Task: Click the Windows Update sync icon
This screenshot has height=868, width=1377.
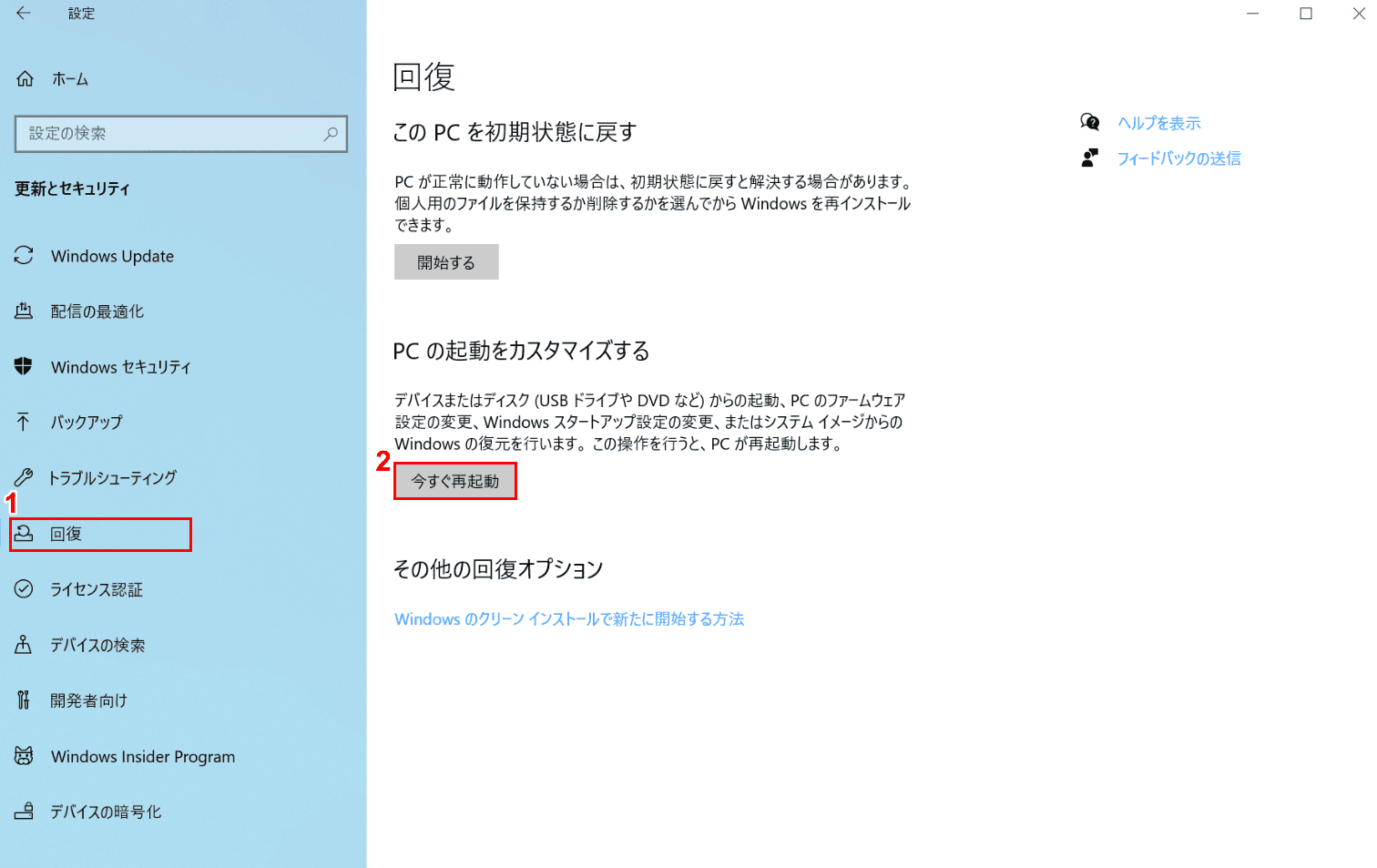Action: (24, 256)
